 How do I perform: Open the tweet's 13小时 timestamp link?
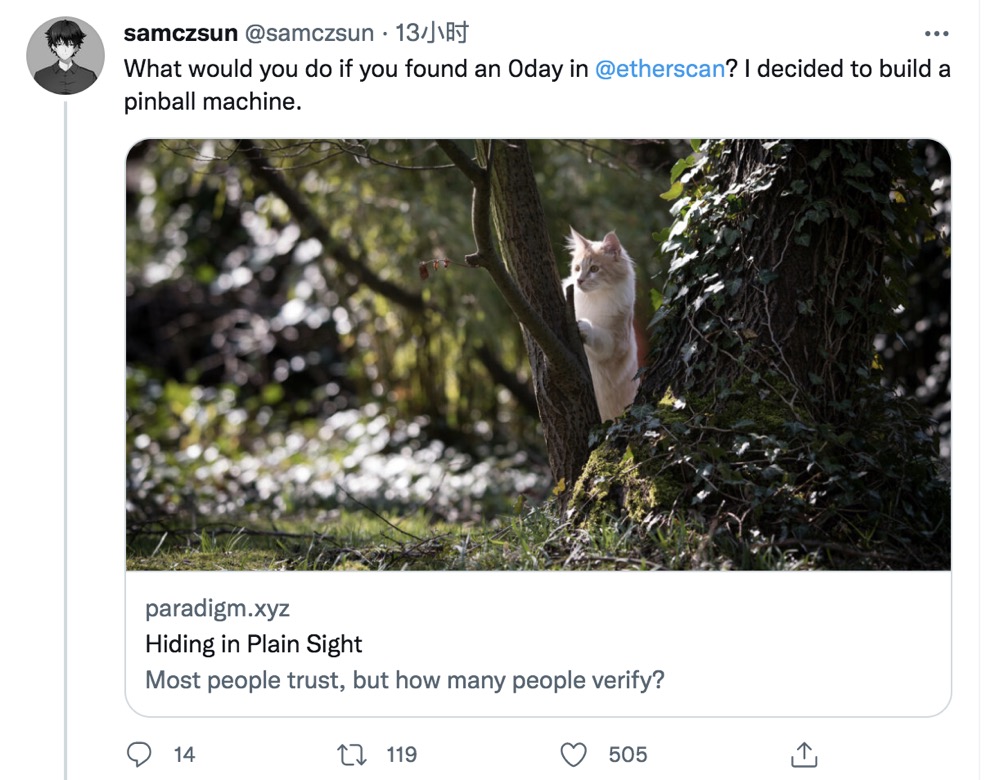point(432,33)
